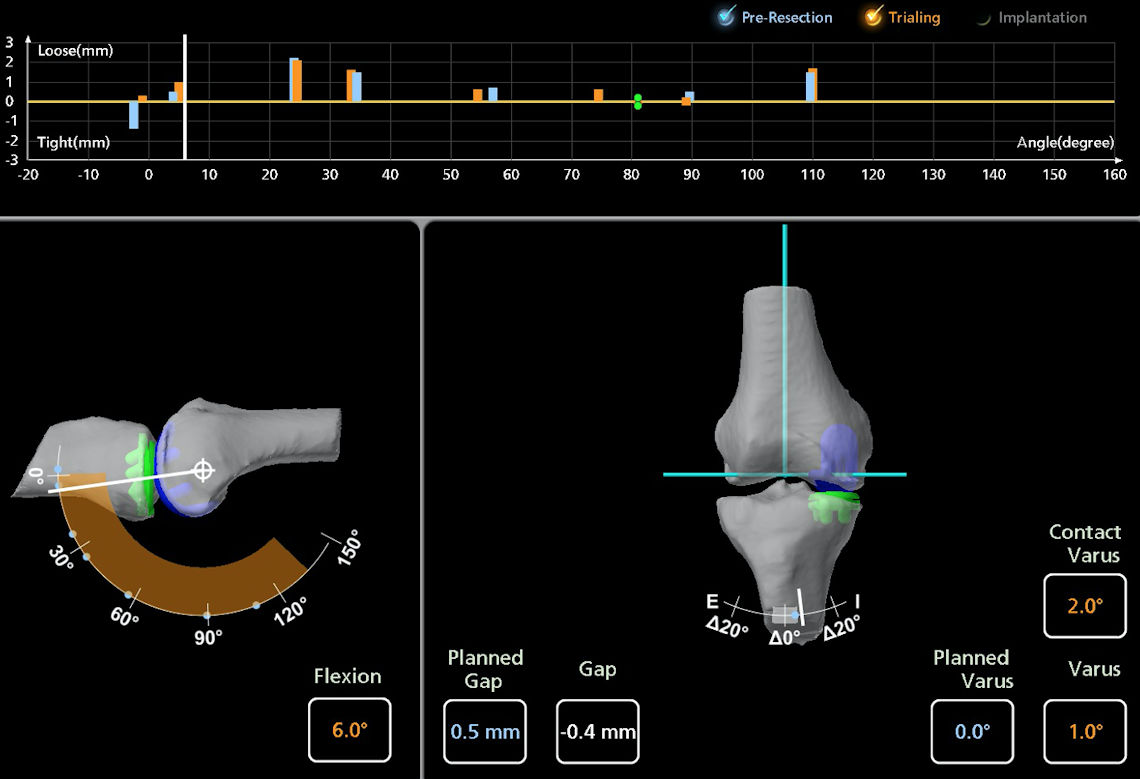Click the bars at 24 degrees
The height and width of the screenshot is (779, 1140).
tap(295, 80)
